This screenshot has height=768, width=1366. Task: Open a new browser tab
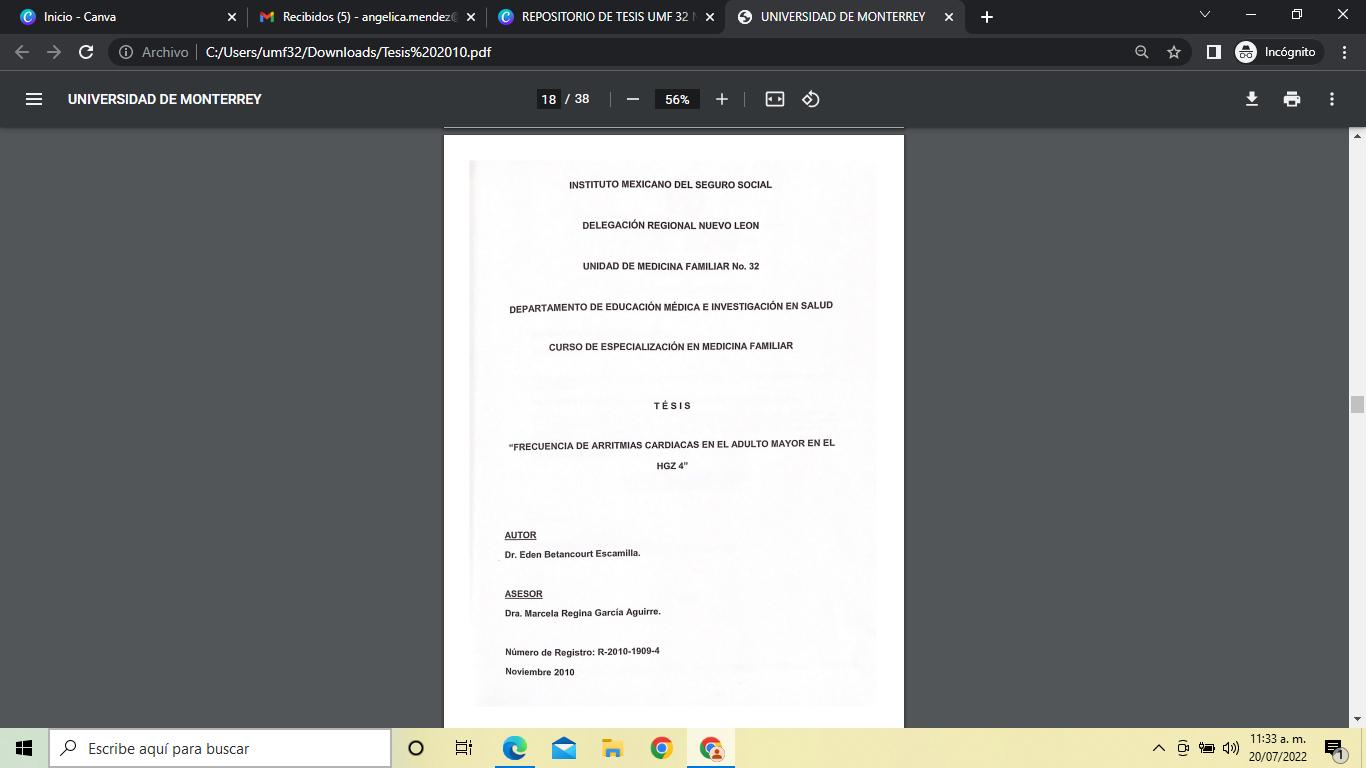click(x=987, y=17)
